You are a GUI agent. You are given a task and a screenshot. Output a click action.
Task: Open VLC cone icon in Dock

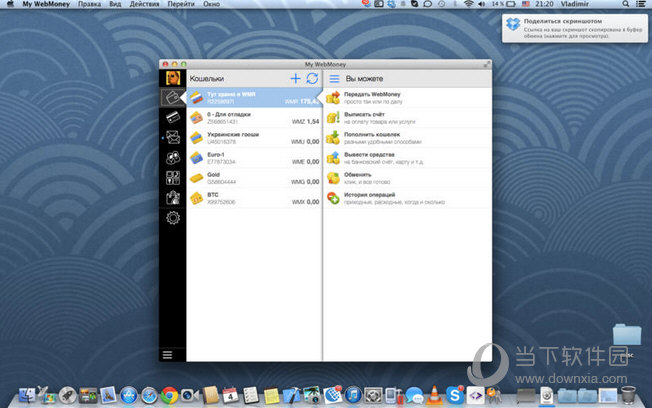click(434, 395)
